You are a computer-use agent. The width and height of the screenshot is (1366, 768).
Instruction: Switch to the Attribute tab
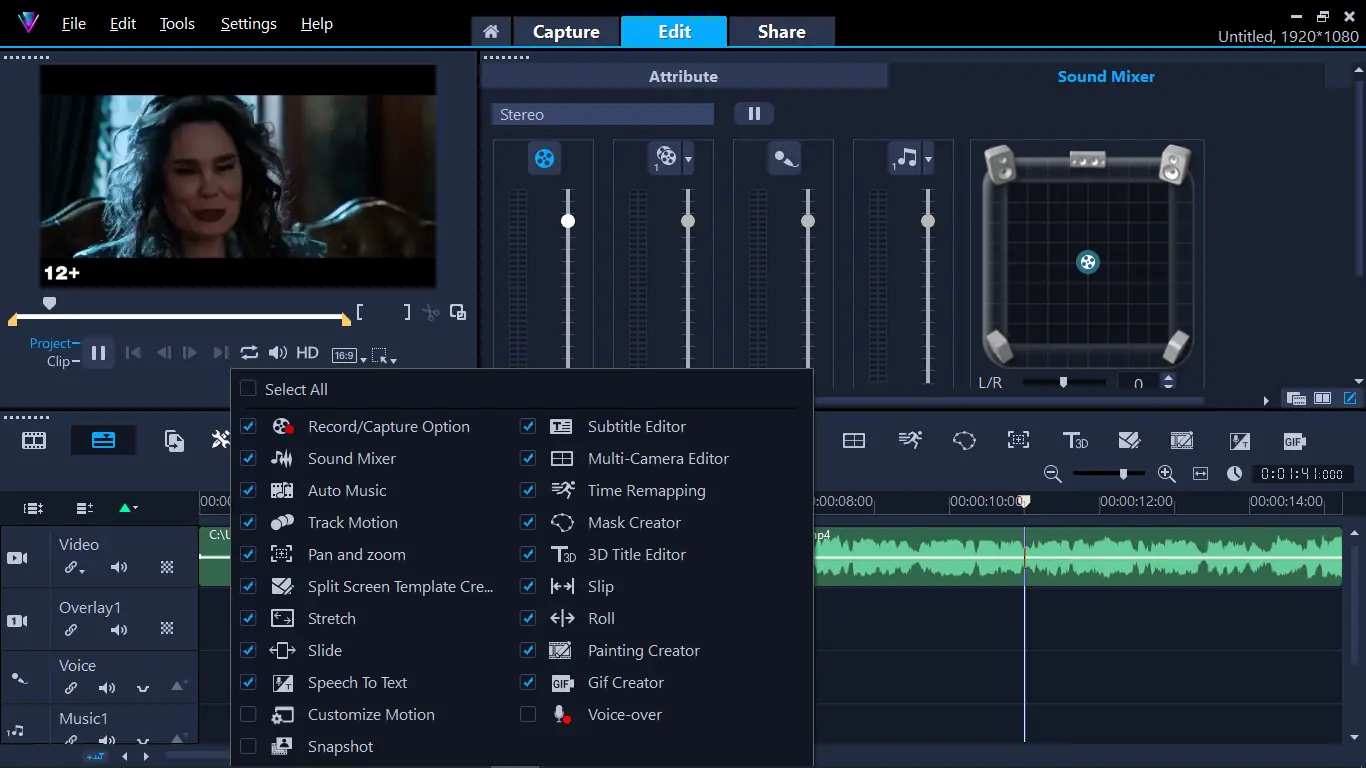pos(684,76)
